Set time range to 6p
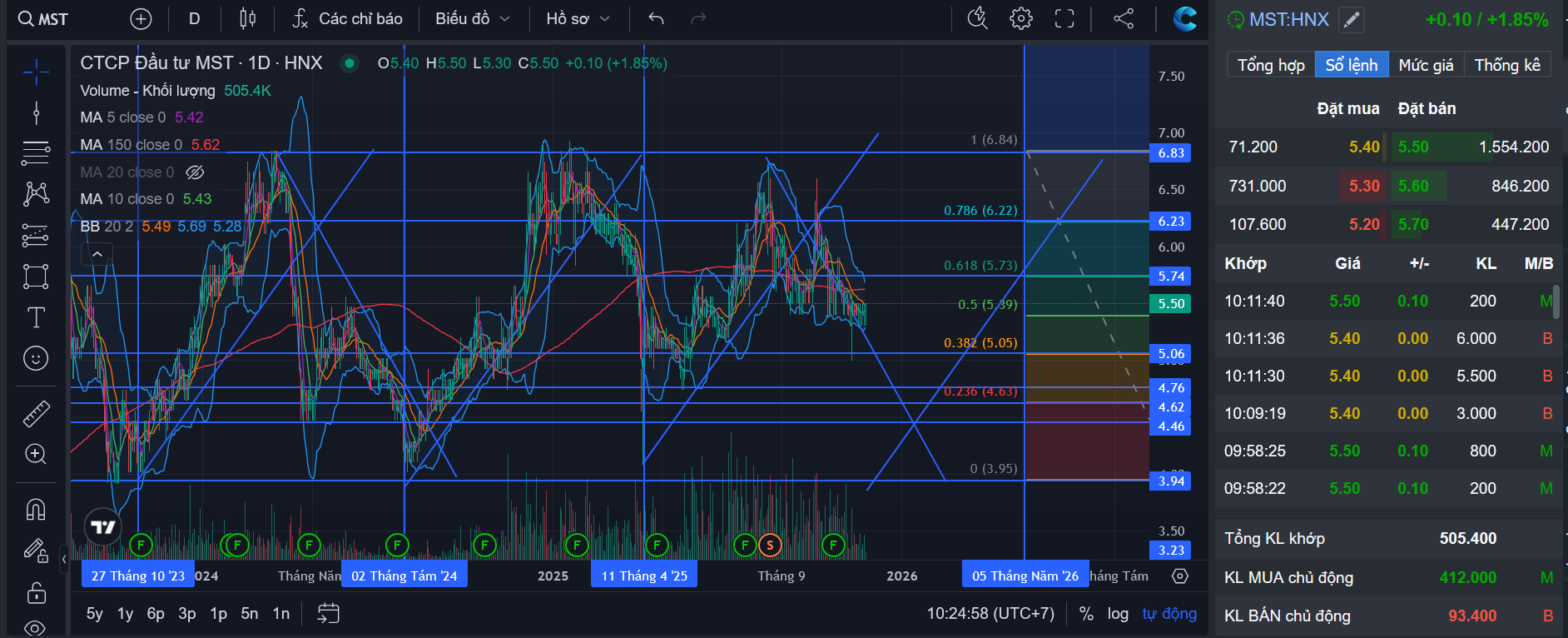1568x638 pixels. pos(156,614)
